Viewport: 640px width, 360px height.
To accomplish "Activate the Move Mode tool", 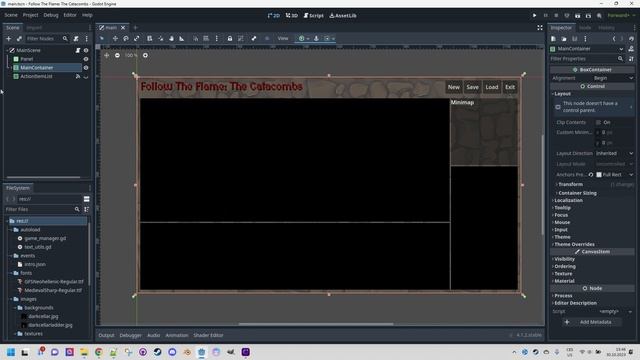I will point(115,38).
